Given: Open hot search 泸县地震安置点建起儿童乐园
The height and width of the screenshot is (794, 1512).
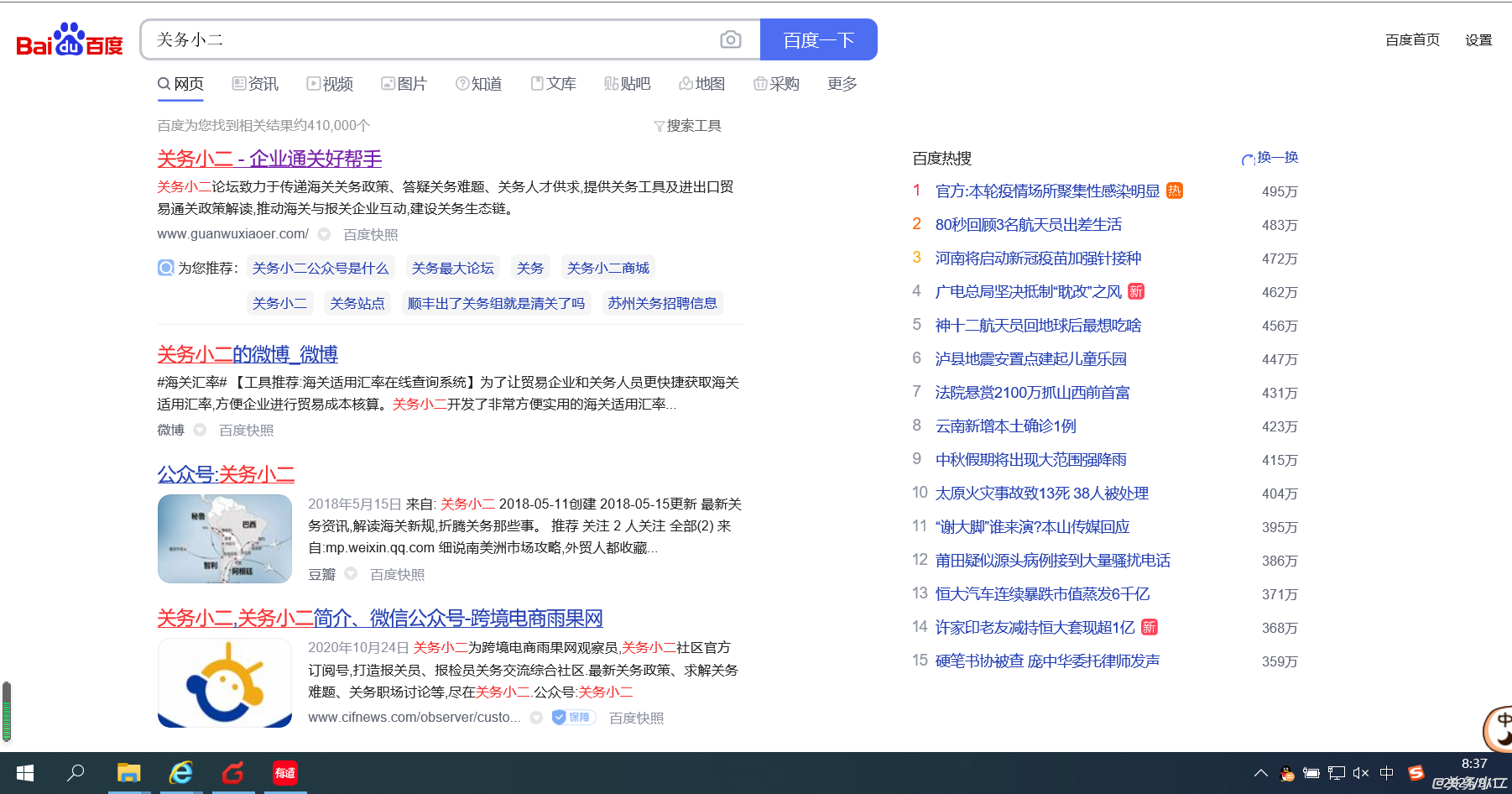Looking at the screenshot, I should (1031, 359).
